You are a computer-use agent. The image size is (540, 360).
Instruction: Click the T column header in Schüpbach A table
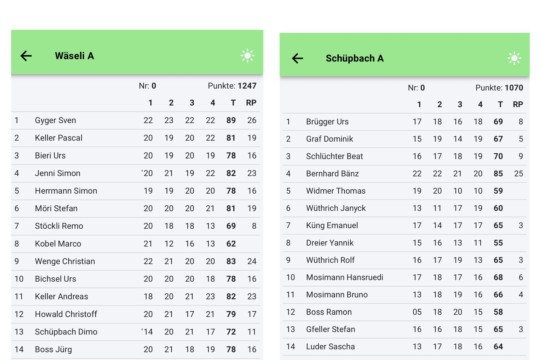click(500, 104)
